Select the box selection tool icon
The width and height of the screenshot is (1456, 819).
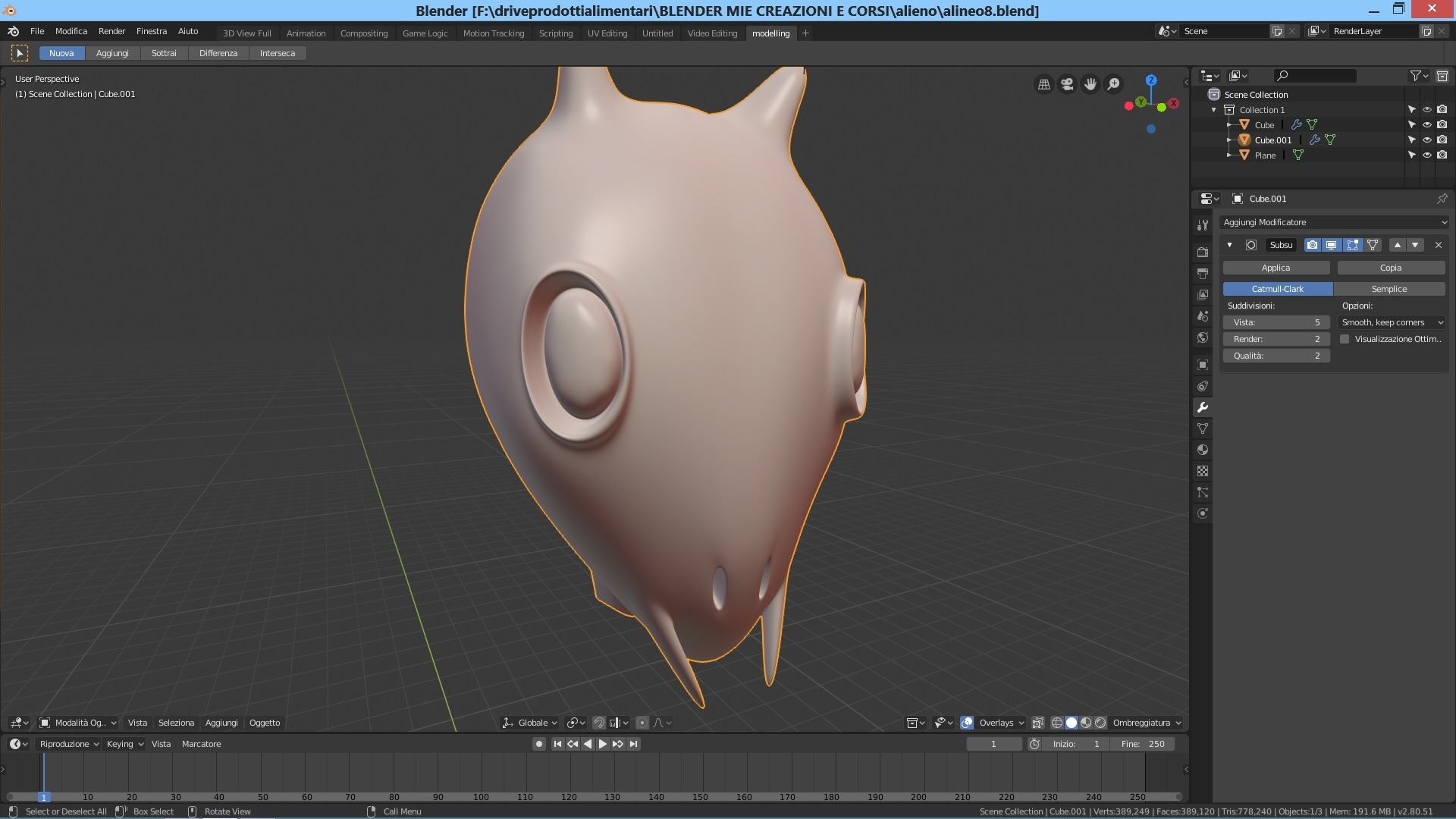coord(20,53)
